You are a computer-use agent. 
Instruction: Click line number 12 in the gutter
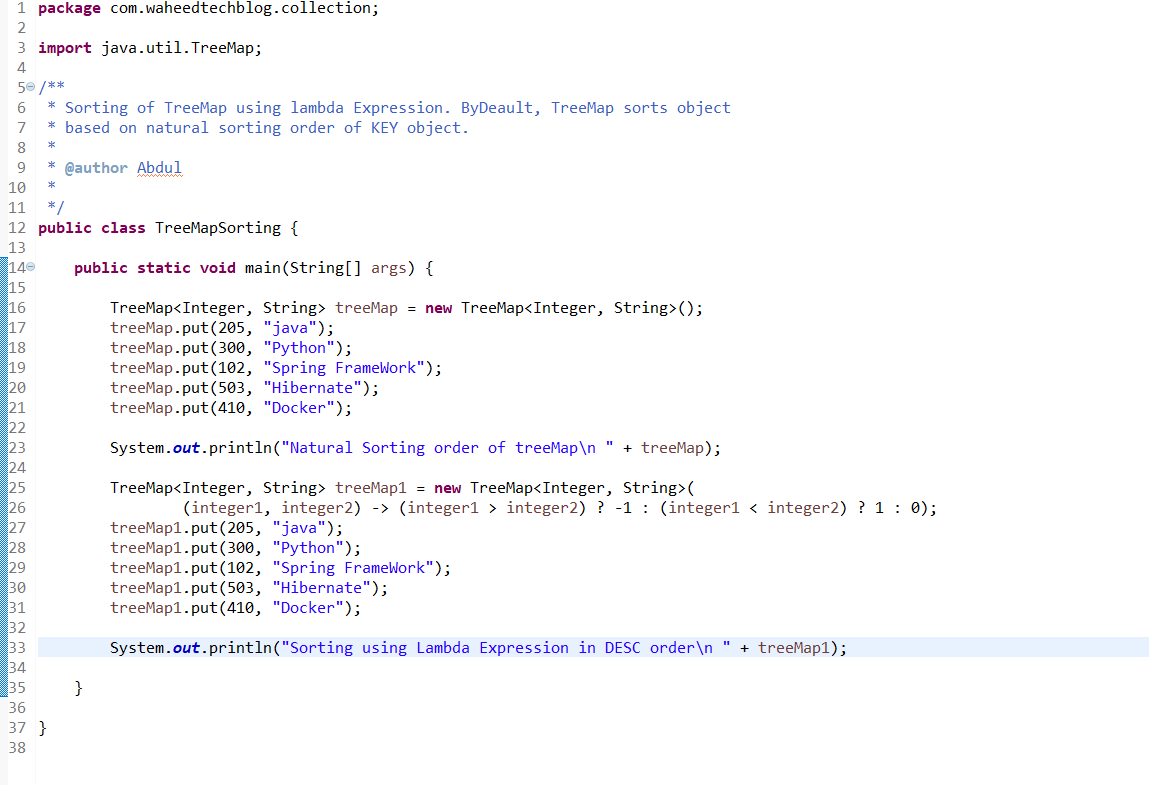17,227
